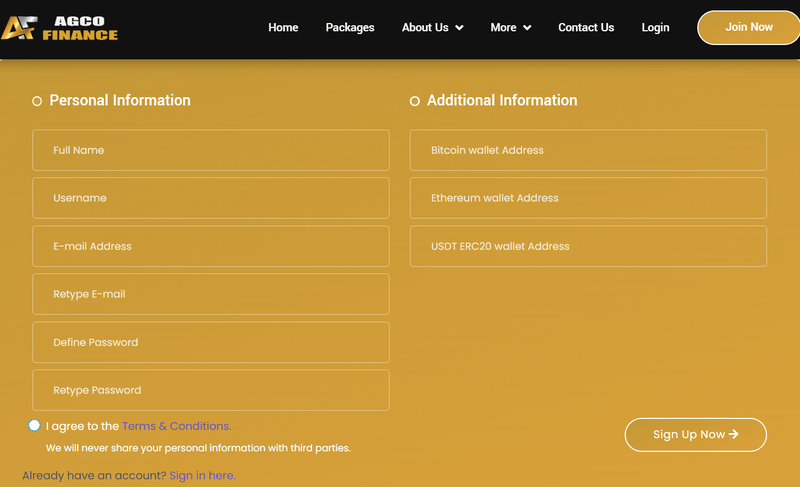Open the Home menu item
Screen dimensions: 800x487
click(x=283, y=28)
